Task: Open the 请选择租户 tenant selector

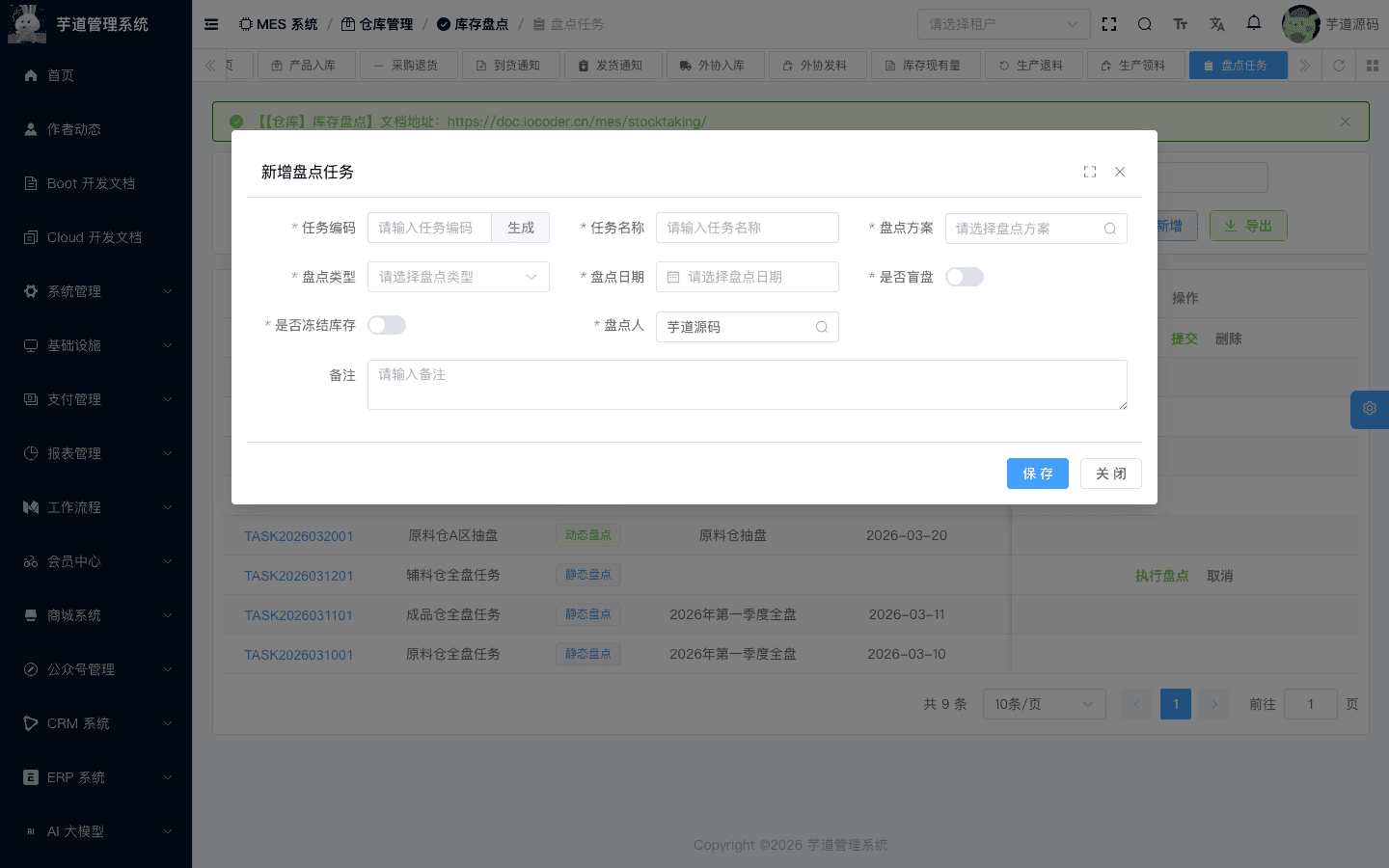Action: (1003, 23)
